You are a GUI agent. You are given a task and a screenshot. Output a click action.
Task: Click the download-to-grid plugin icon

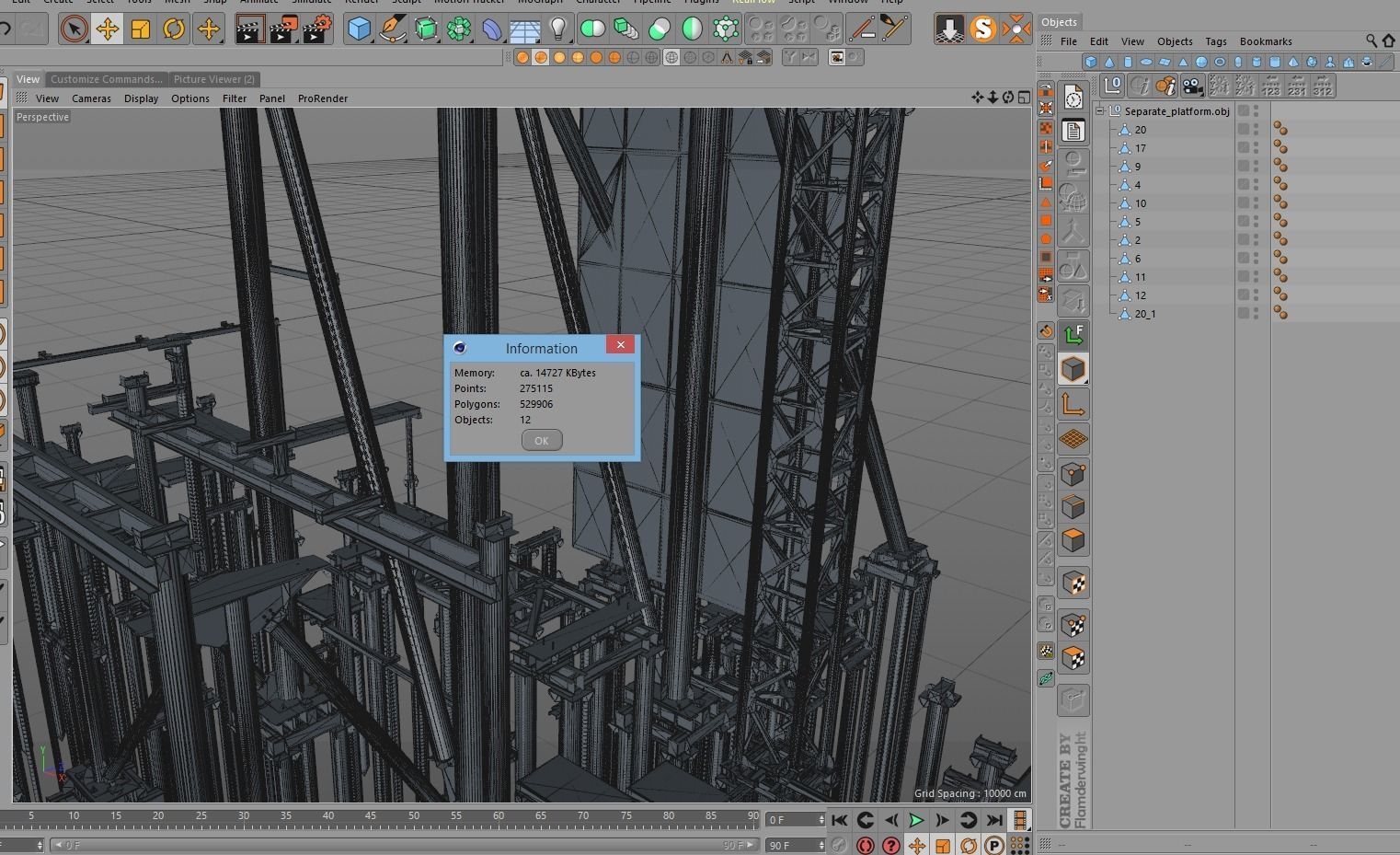click(x=949, y=29)
